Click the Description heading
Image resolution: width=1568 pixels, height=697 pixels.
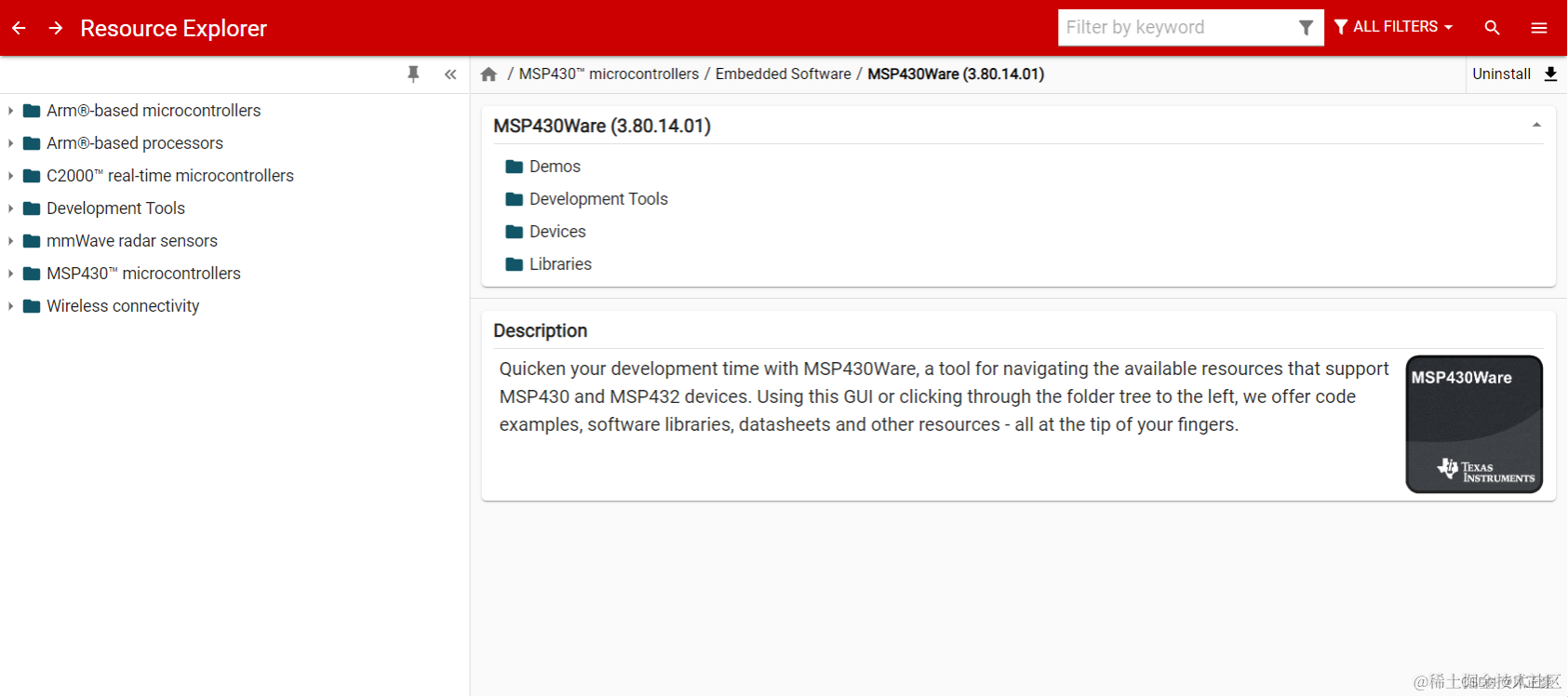[540, 330]
